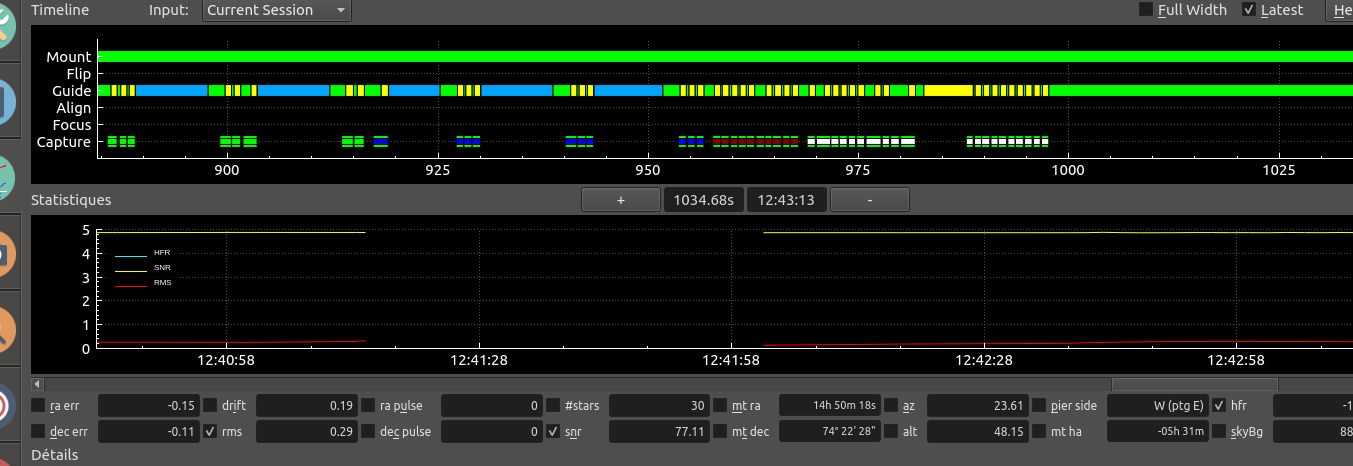This screenshot has height=466, width=1353.
Task: Enable the drift statistic checkbox
Action: point(210,406)
